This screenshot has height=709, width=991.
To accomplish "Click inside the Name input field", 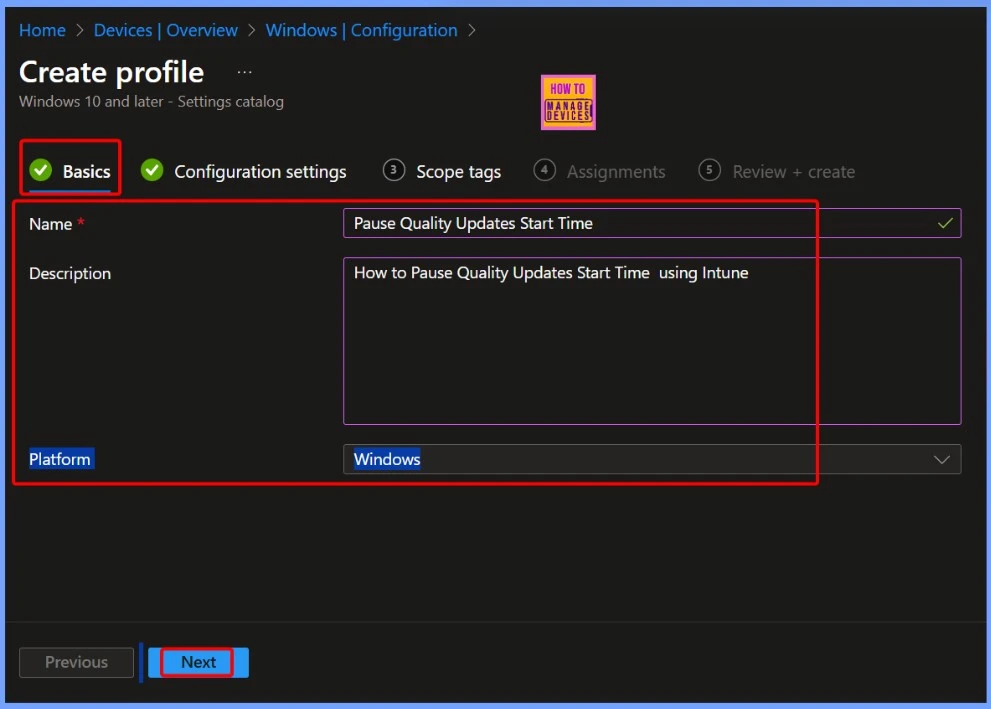I will coord(652,223).
